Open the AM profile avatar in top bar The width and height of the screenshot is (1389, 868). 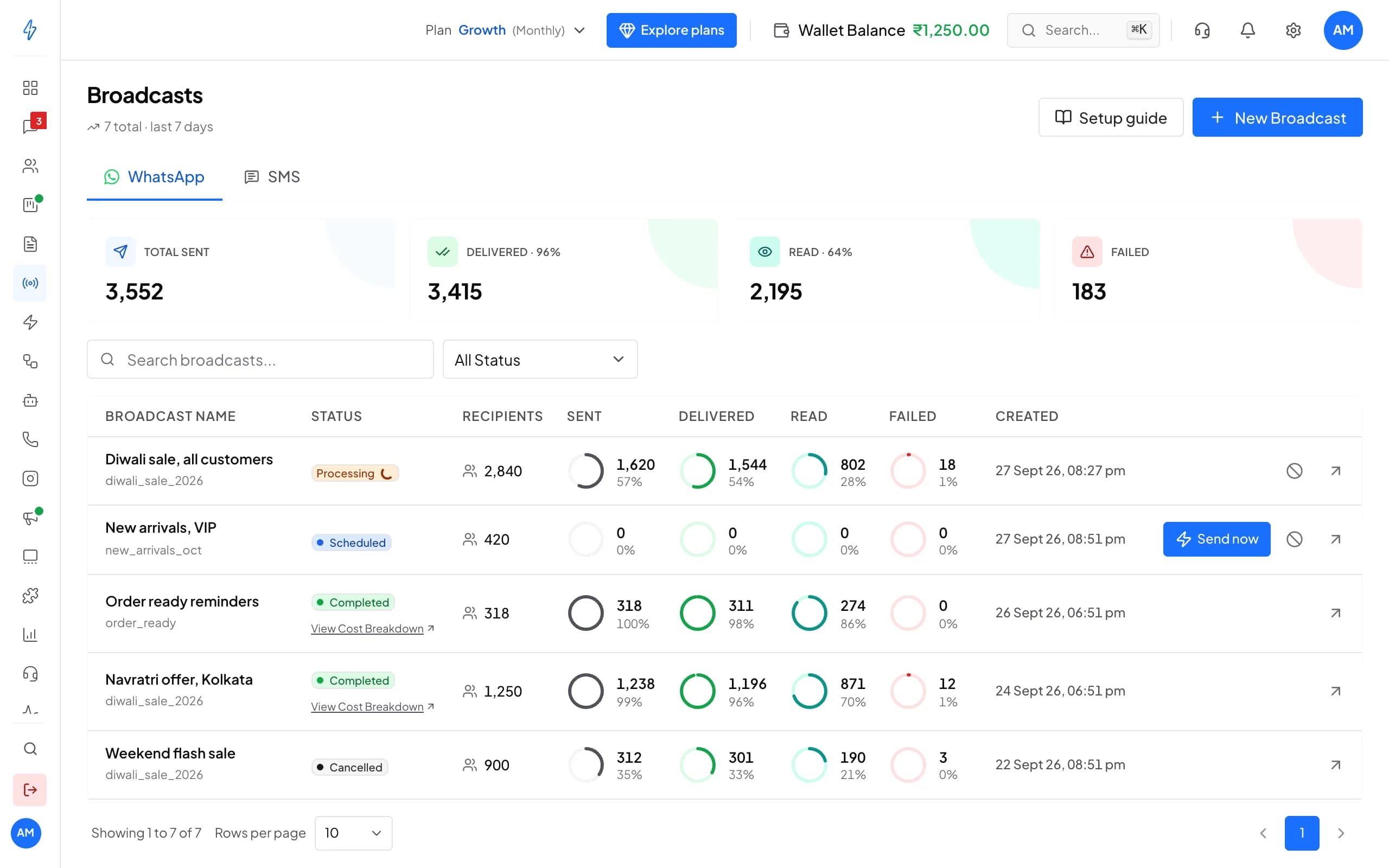click(1342, 30)
